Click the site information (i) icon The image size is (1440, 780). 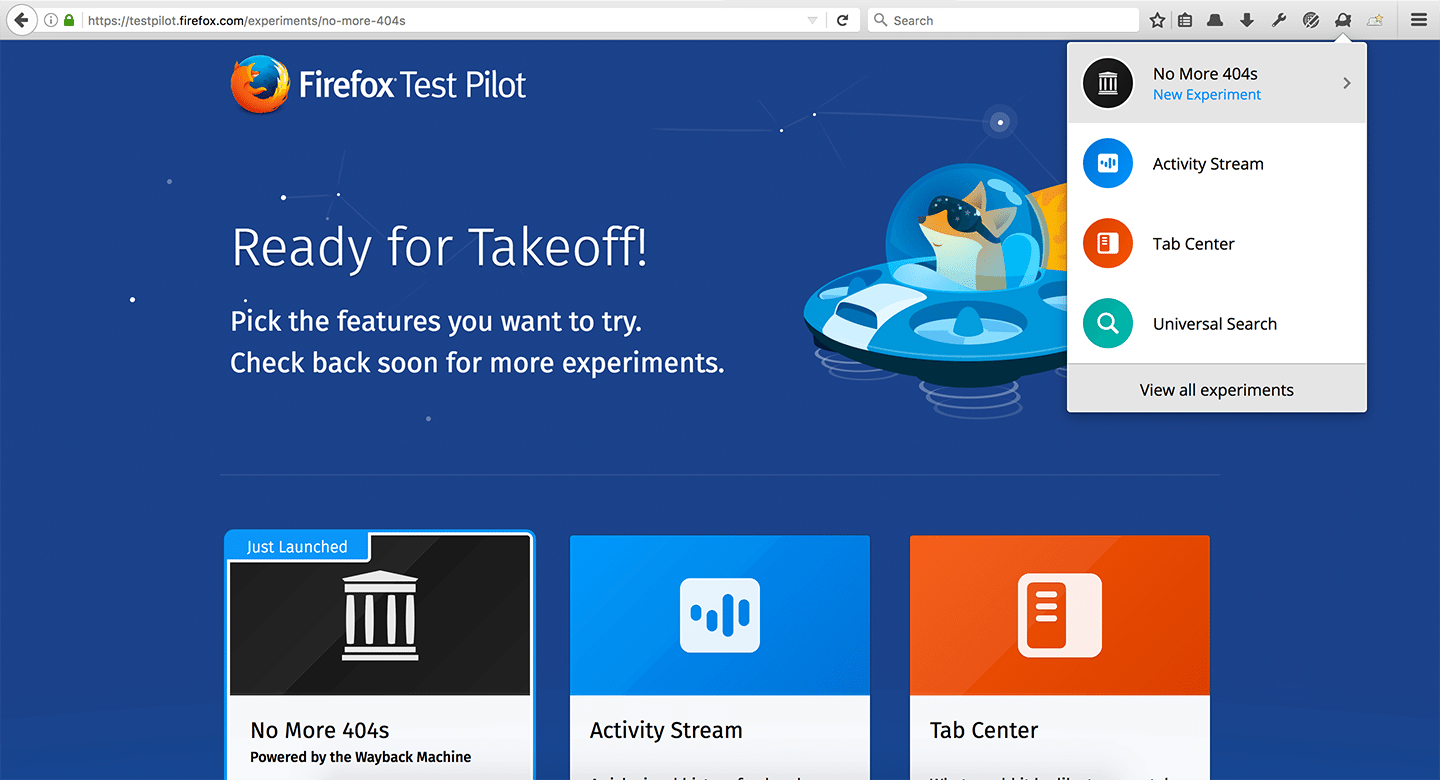tap(51, 20)
